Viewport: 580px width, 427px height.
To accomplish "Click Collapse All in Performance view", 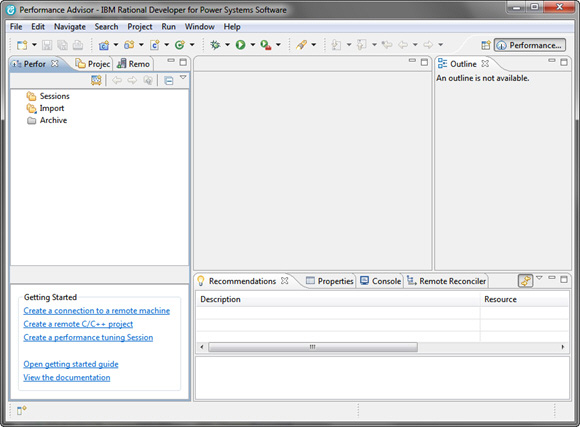I will pos(169,80).
